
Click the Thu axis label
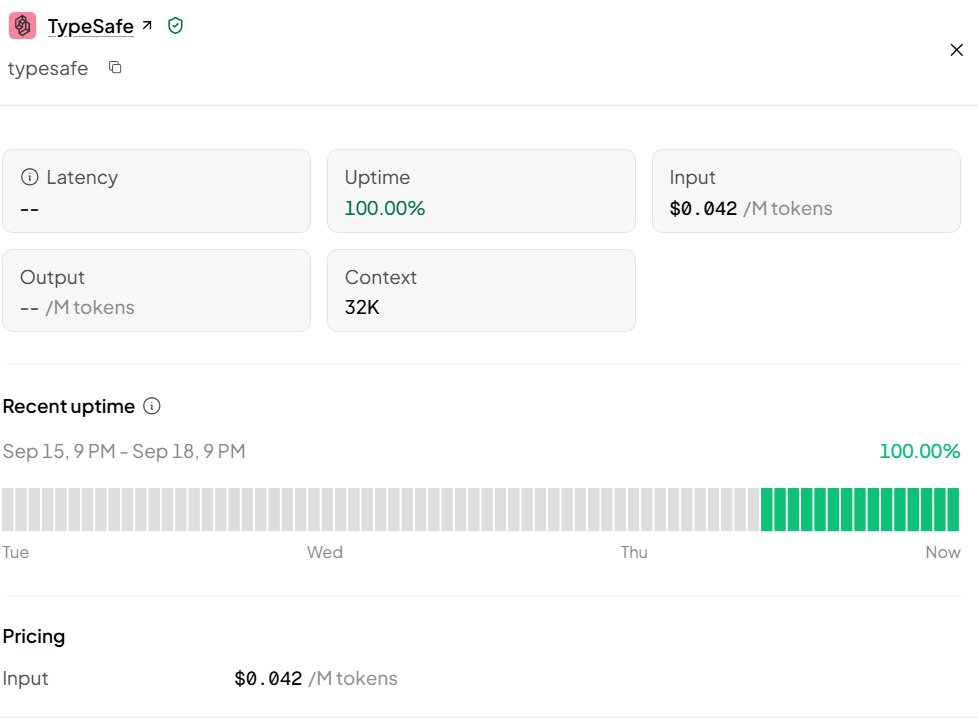coord(634,552)
